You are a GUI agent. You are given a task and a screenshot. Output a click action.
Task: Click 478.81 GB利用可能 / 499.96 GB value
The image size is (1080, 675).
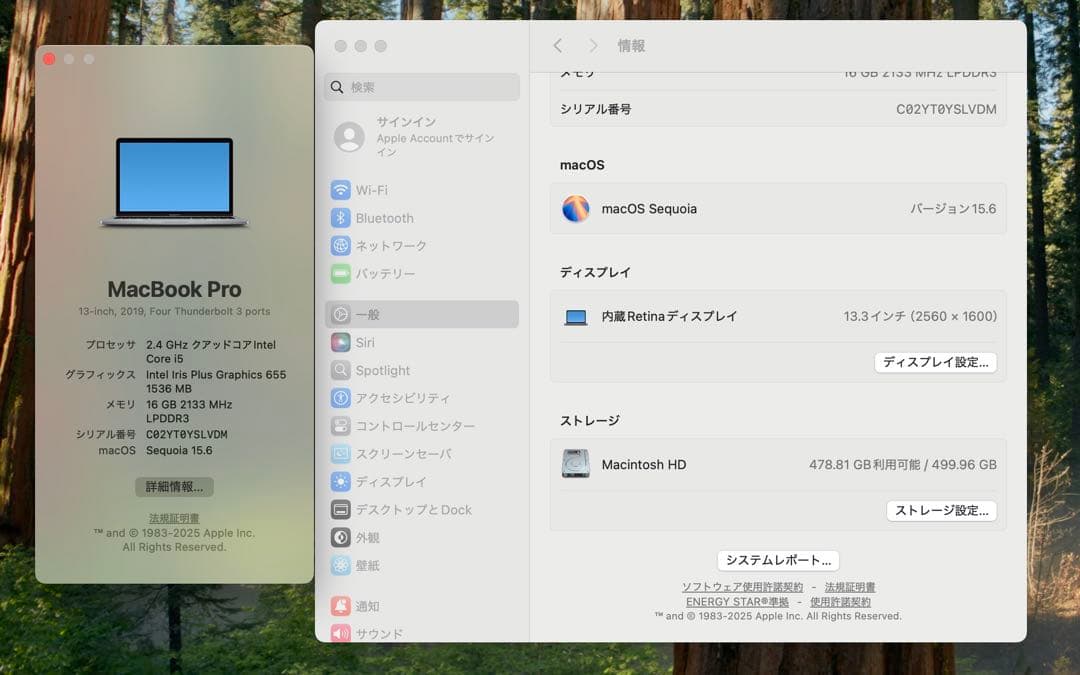tap(902, 465)
